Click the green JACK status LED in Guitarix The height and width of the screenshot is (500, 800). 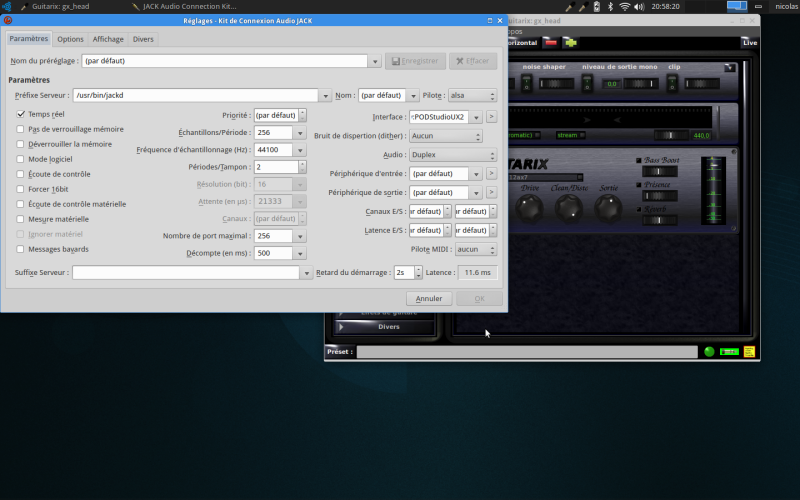(709, 352)
